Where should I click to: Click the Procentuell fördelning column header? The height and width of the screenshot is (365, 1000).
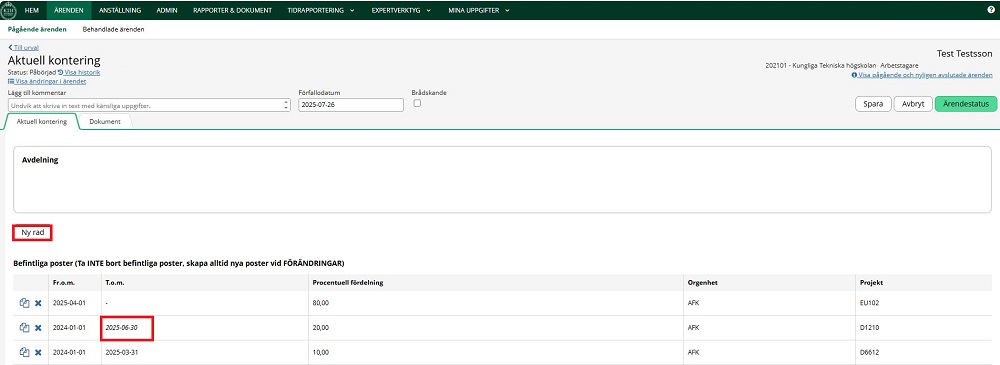click(x=347, y=283)
